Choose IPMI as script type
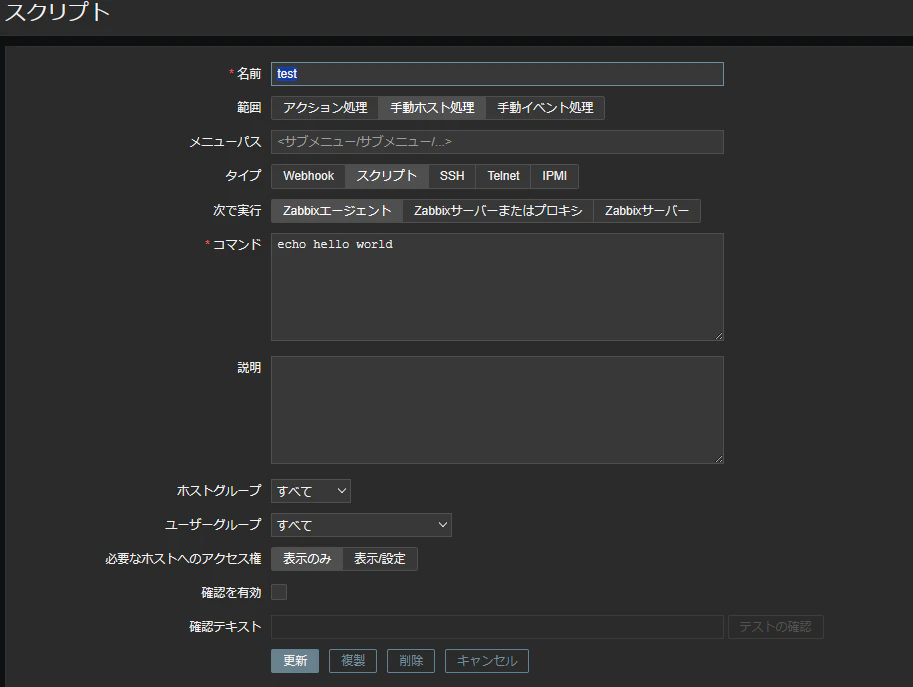 click(554, 176)
